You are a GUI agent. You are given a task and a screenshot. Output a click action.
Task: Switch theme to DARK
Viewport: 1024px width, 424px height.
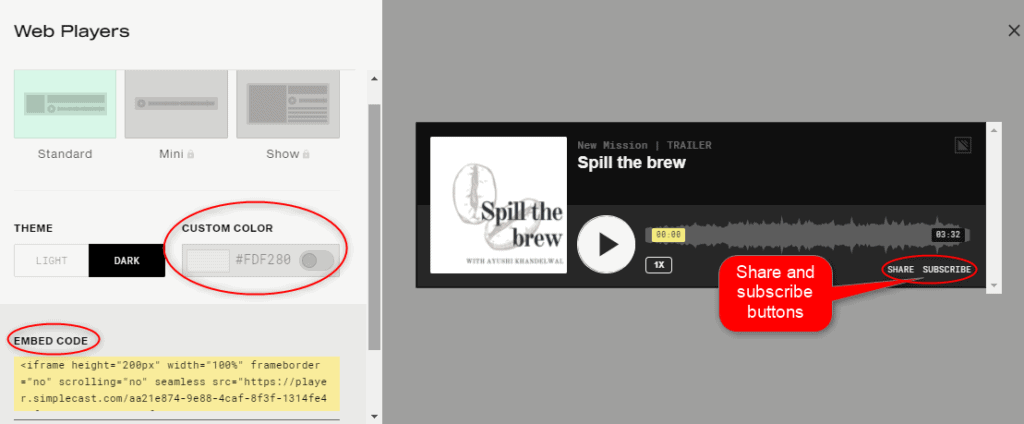[x=127, y=260]
